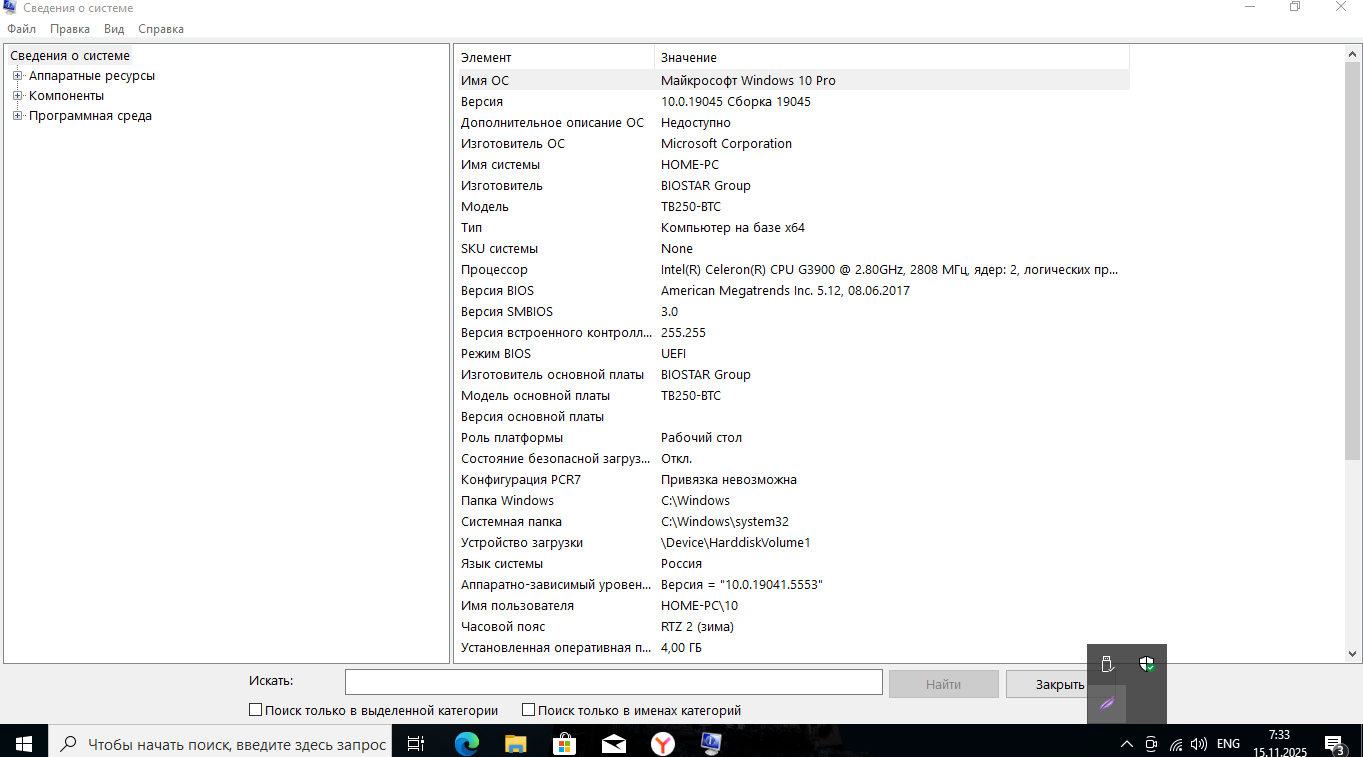
Task: Open the Вид menu
Action: click(x=114, y=29)
